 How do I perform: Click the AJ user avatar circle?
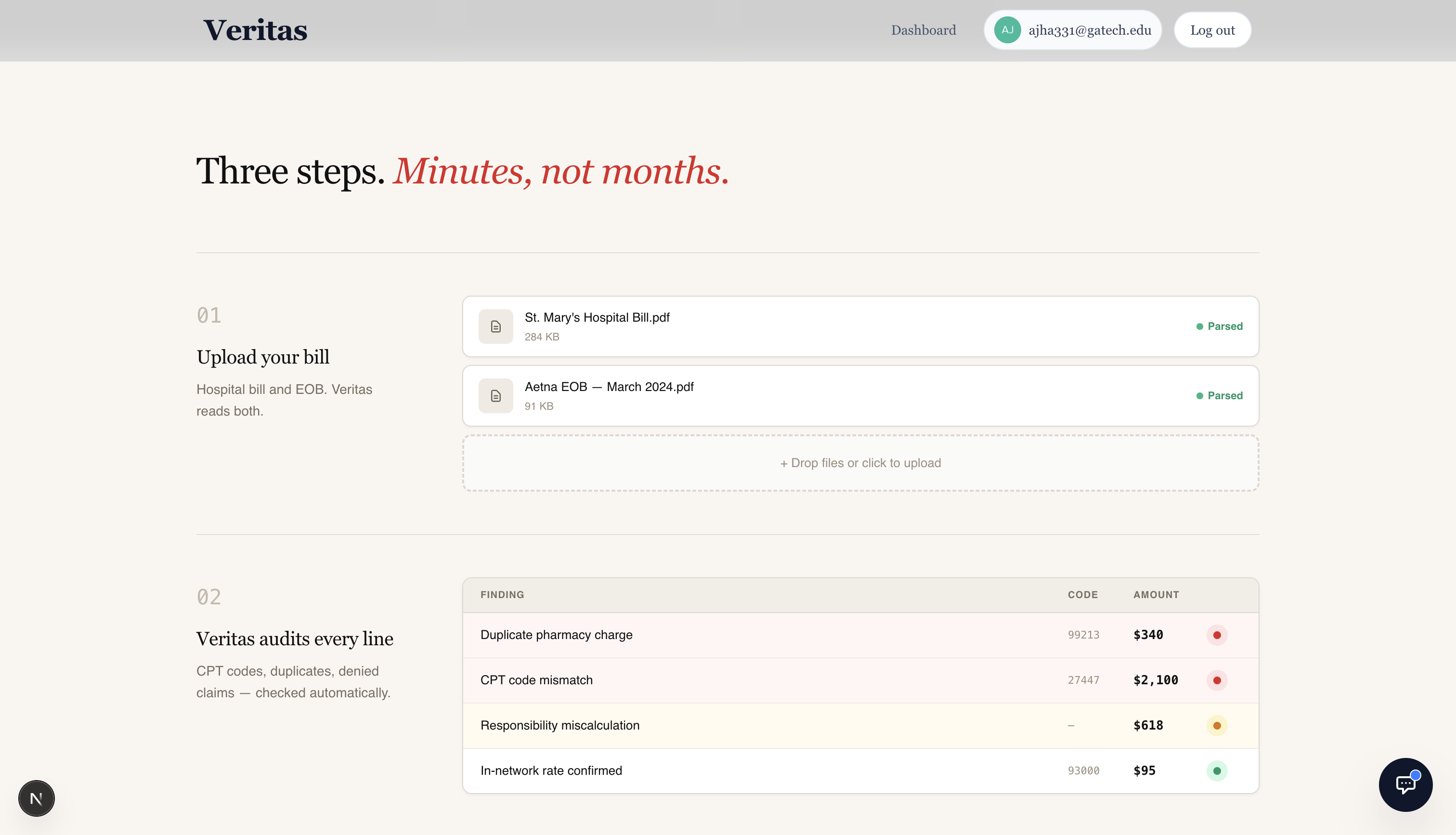pos(1007,30)
